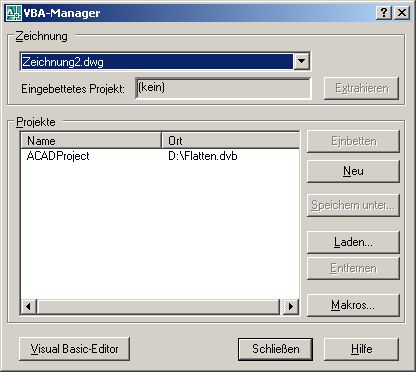Click the Extrahieren button
The width and height of the screenshot is (416, 372).
click(x=361, y=88)
